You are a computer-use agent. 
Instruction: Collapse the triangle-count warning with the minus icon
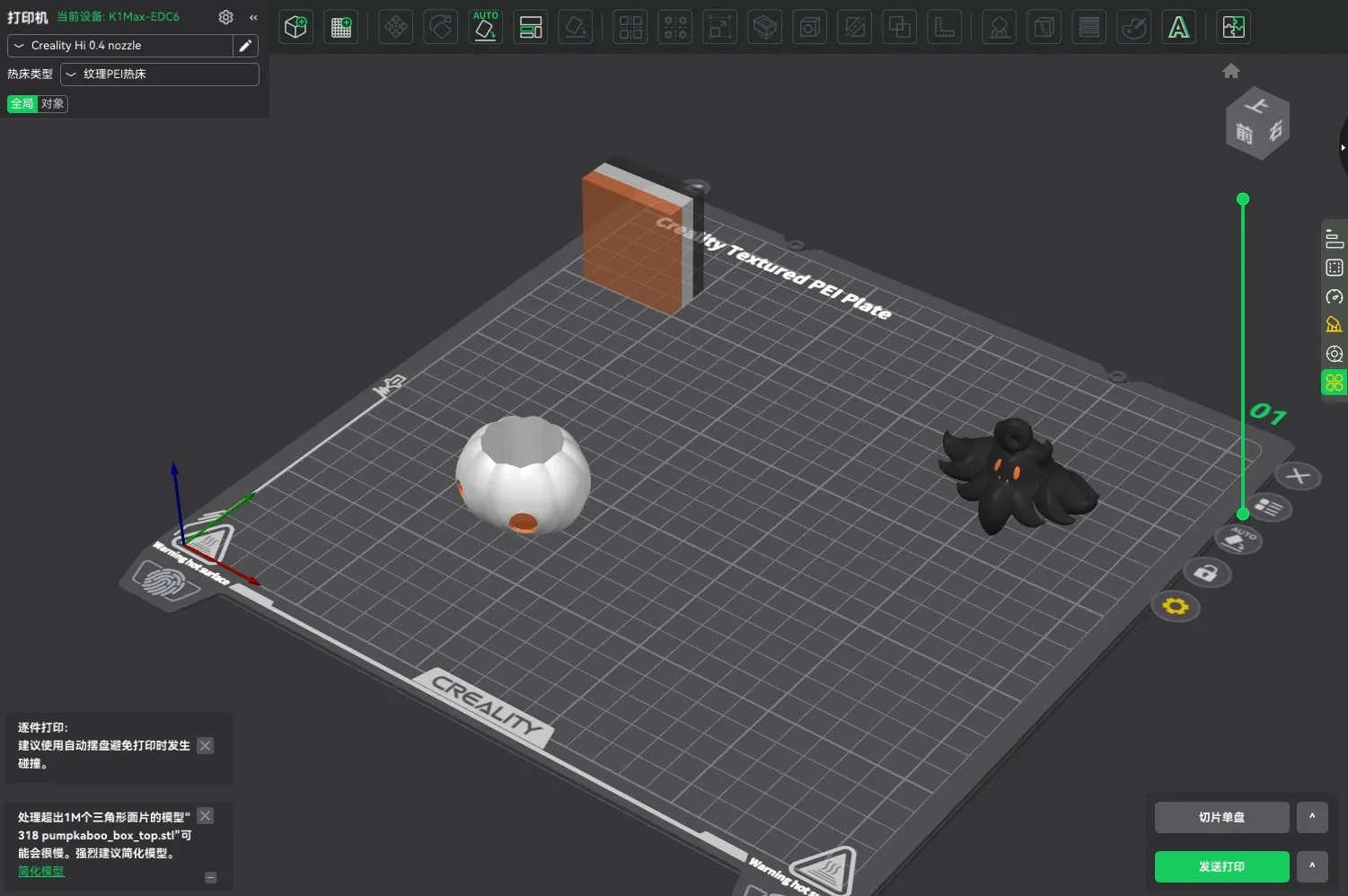pyautogui.click(x=211, y=877)
